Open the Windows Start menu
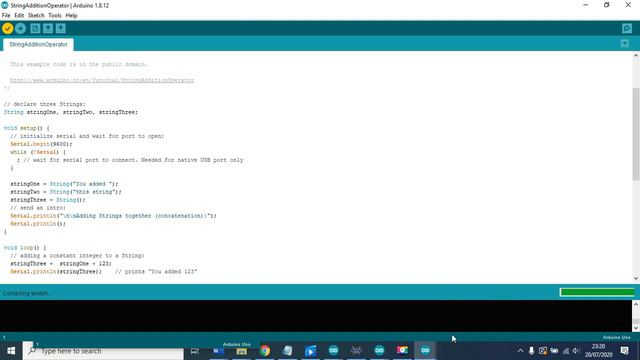 (x=11, y=351)
